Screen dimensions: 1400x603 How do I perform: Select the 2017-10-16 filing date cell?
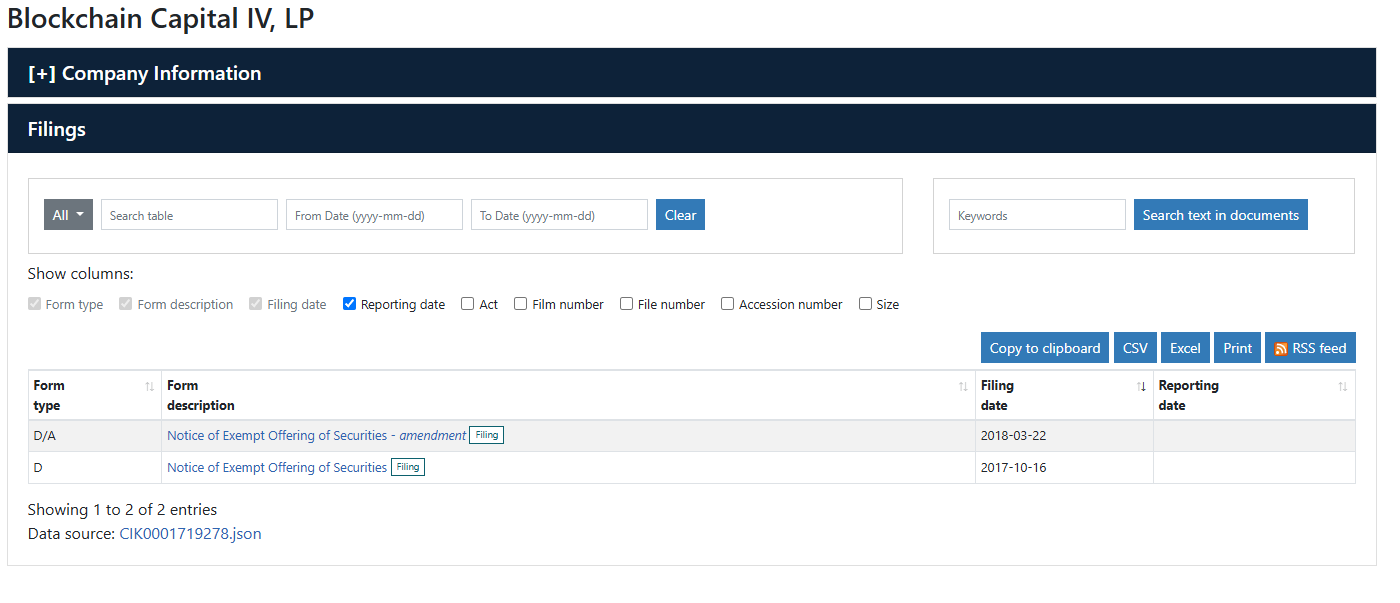[x=1064, y=468]
